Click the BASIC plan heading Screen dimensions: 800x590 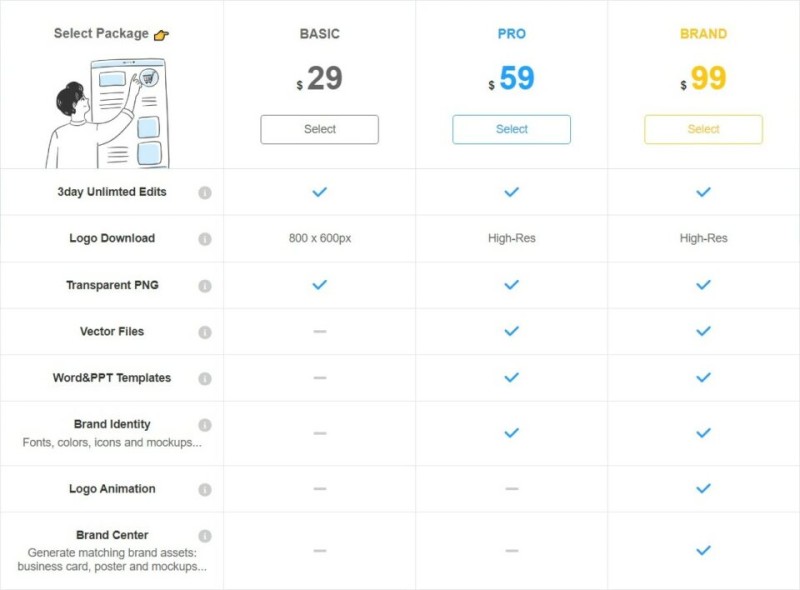click(x=319, y=34)
